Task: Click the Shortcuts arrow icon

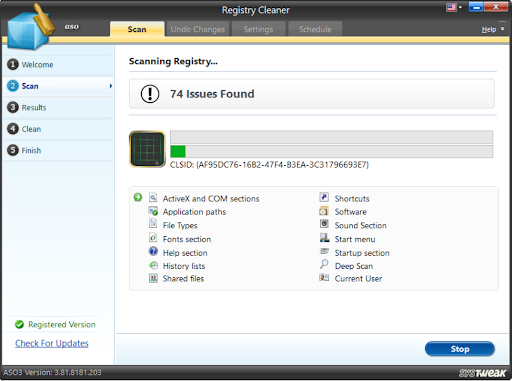Action: point(324,197)
